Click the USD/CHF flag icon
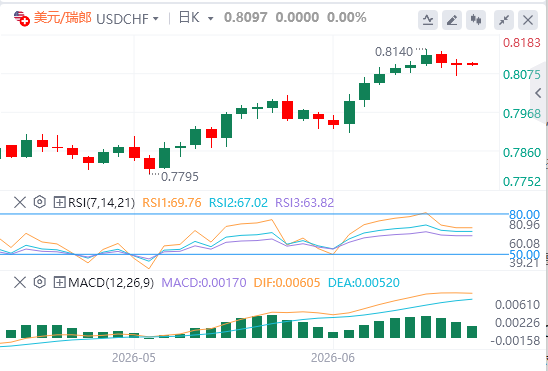The height and width of the screenshot is (371, 548). pyautogui.click(x=22, y=18)
